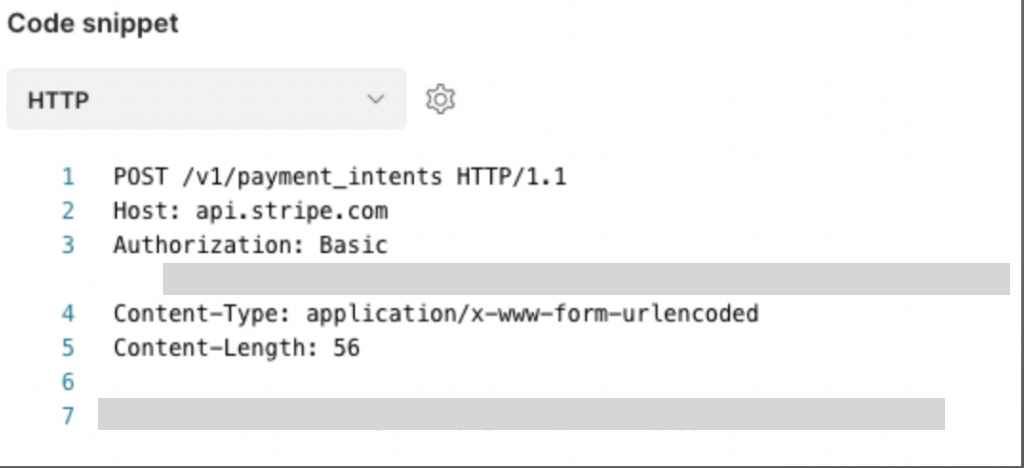Select line number 4 in the gutter
This screenshot has height=468, width=1024.
[69, 314]
